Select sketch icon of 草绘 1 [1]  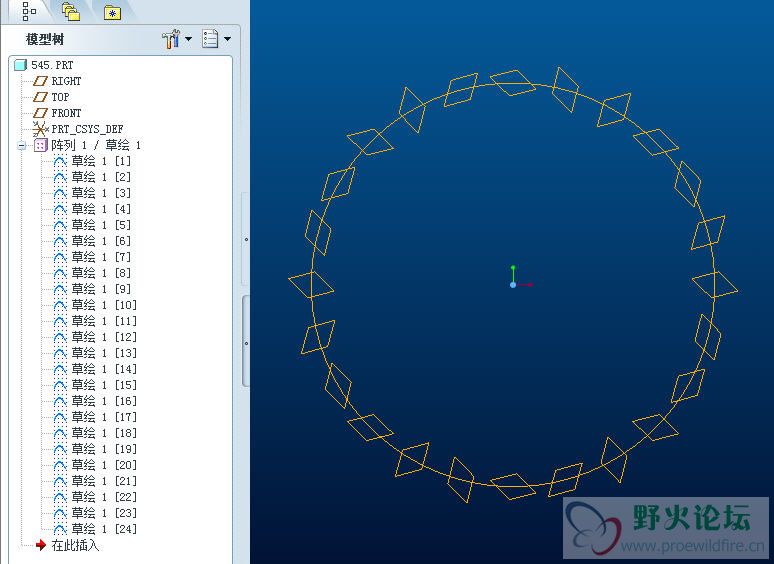(x=60, y=161)
